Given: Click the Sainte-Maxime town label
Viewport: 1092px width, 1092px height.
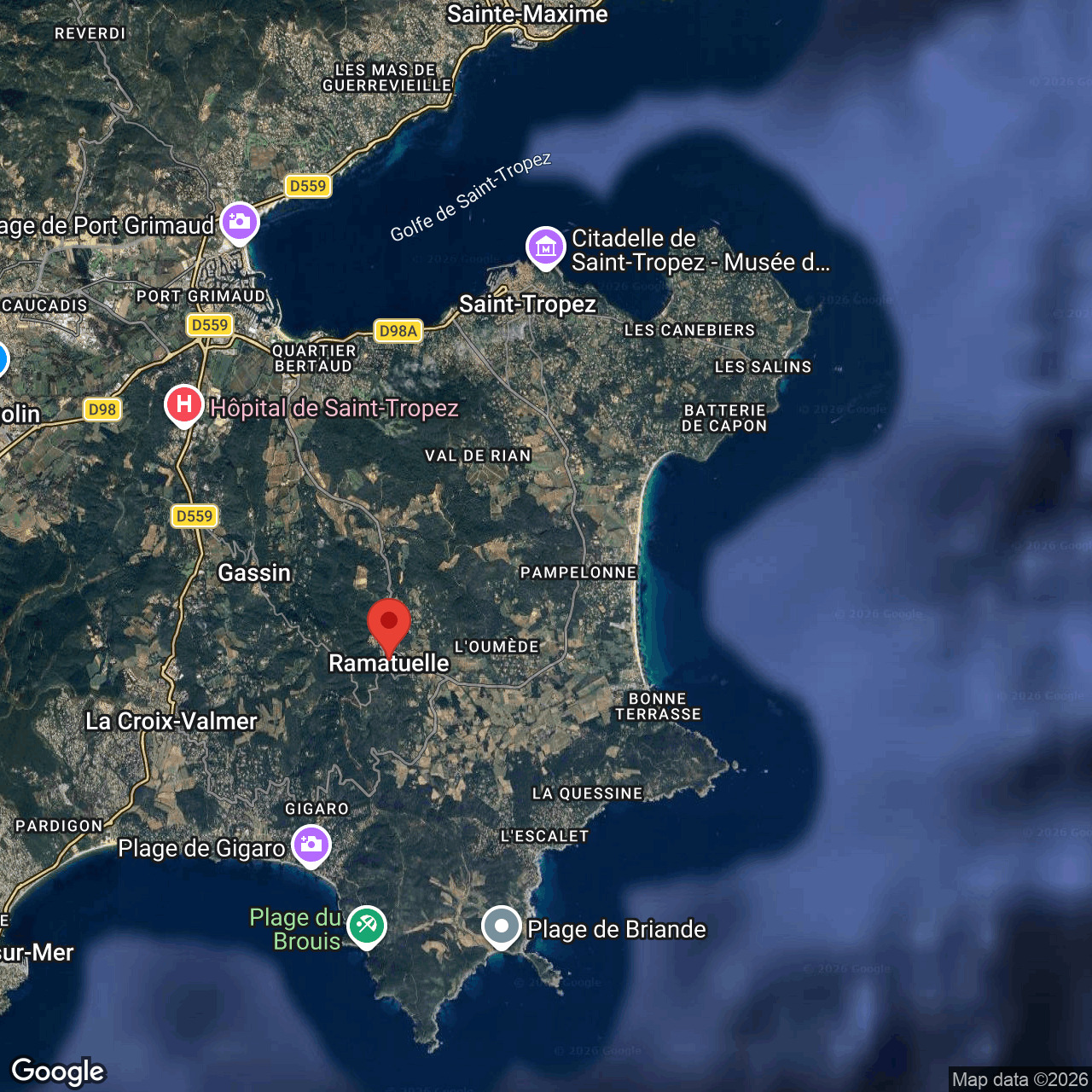Looking at the screenshot, I should tap(527, 14).
